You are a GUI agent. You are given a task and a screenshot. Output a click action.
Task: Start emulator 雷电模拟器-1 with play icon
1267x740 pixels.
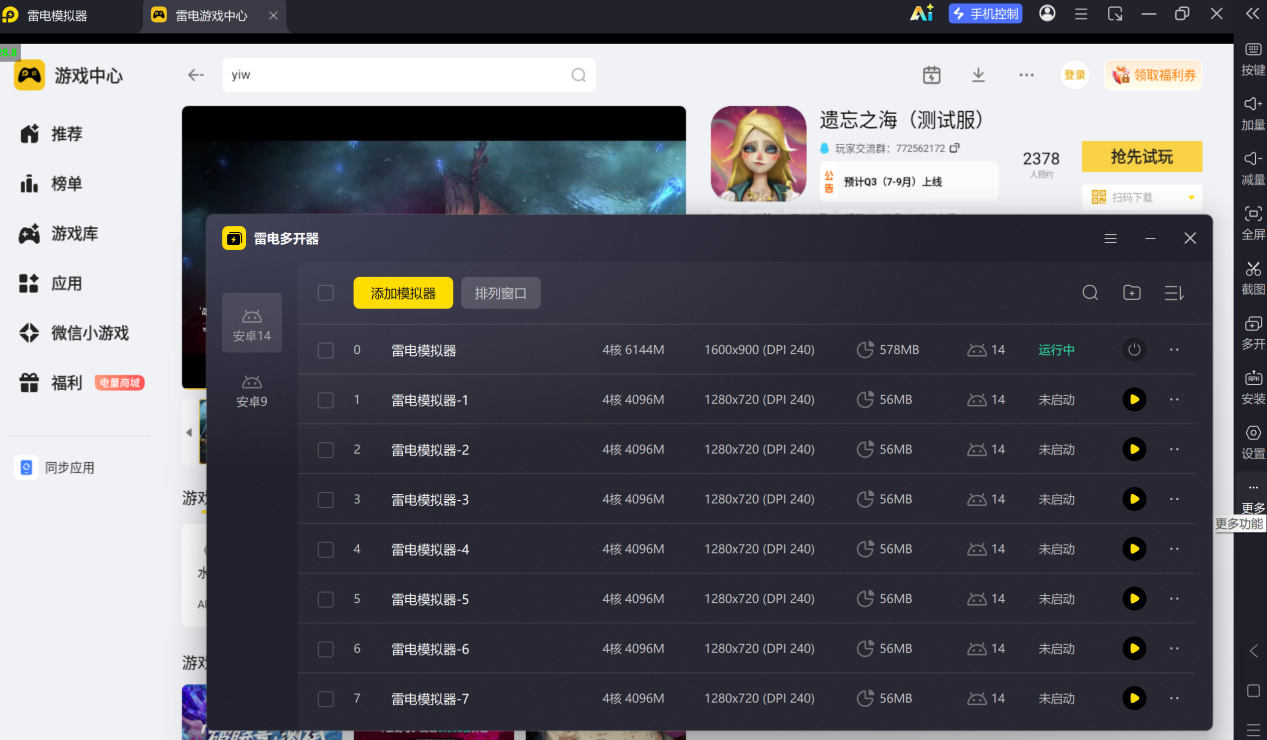tap(1134, 400)
